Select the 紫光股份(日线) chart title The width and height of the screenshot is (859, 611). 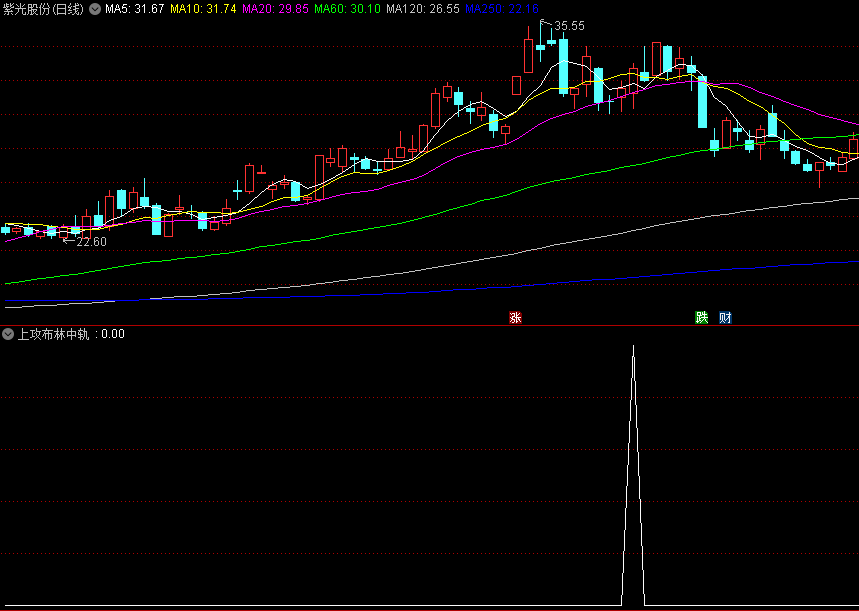point(43,9)
